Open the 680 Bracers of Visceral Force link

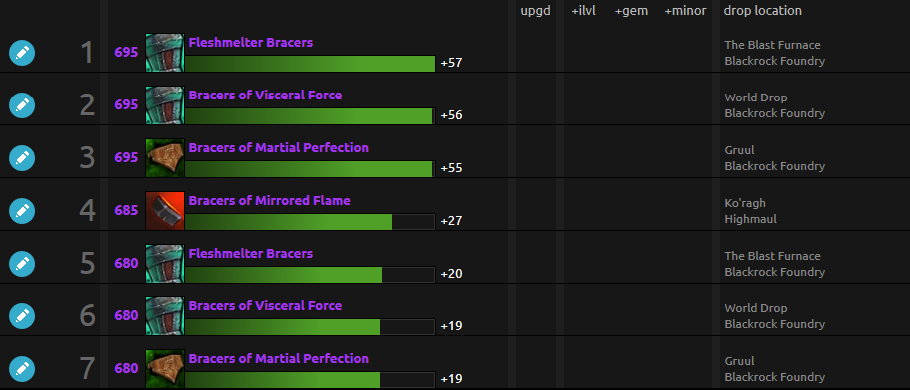pyautogui.click(x=265, y=305)
